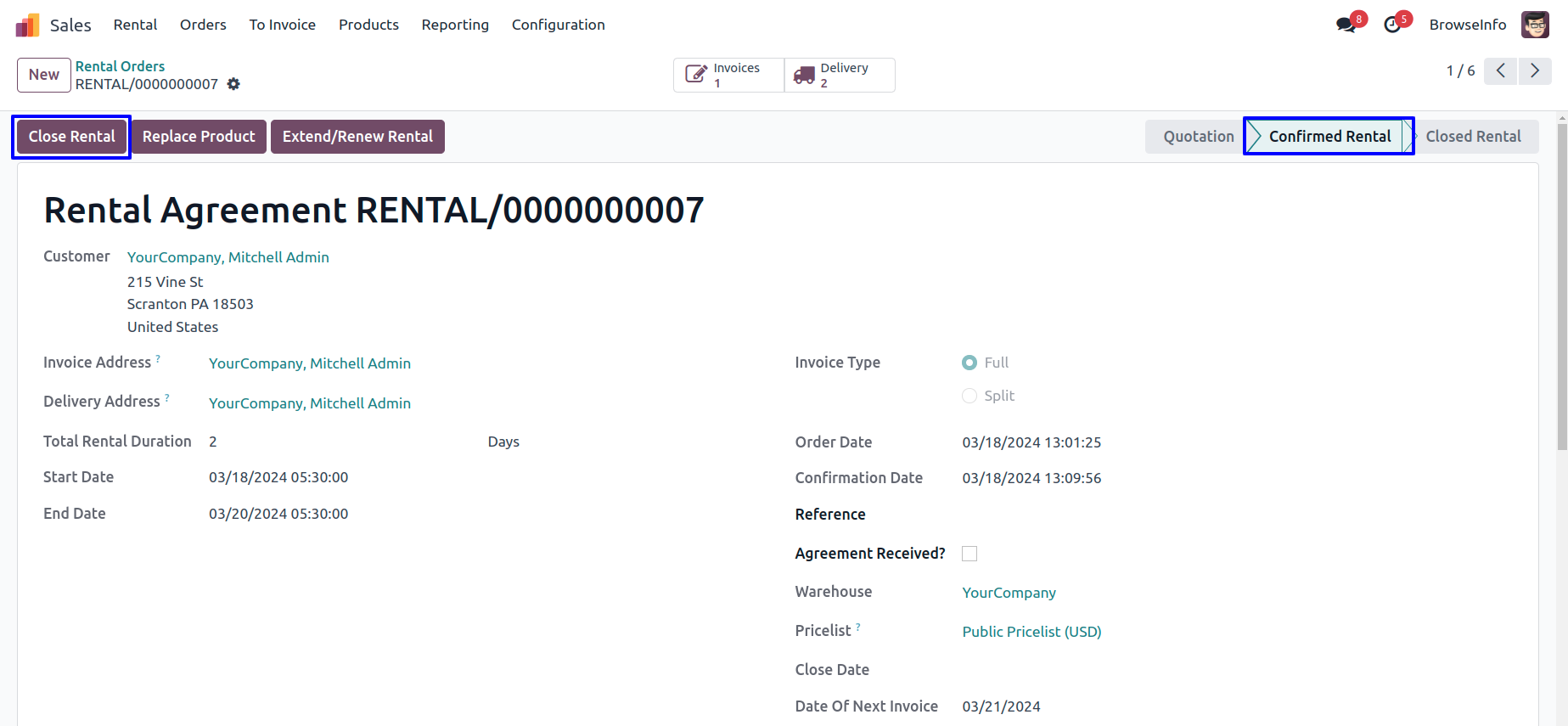This screenshot has width=1568, height=726.
Task: Click the user avatar picture
Action: tap(1535, 25)
